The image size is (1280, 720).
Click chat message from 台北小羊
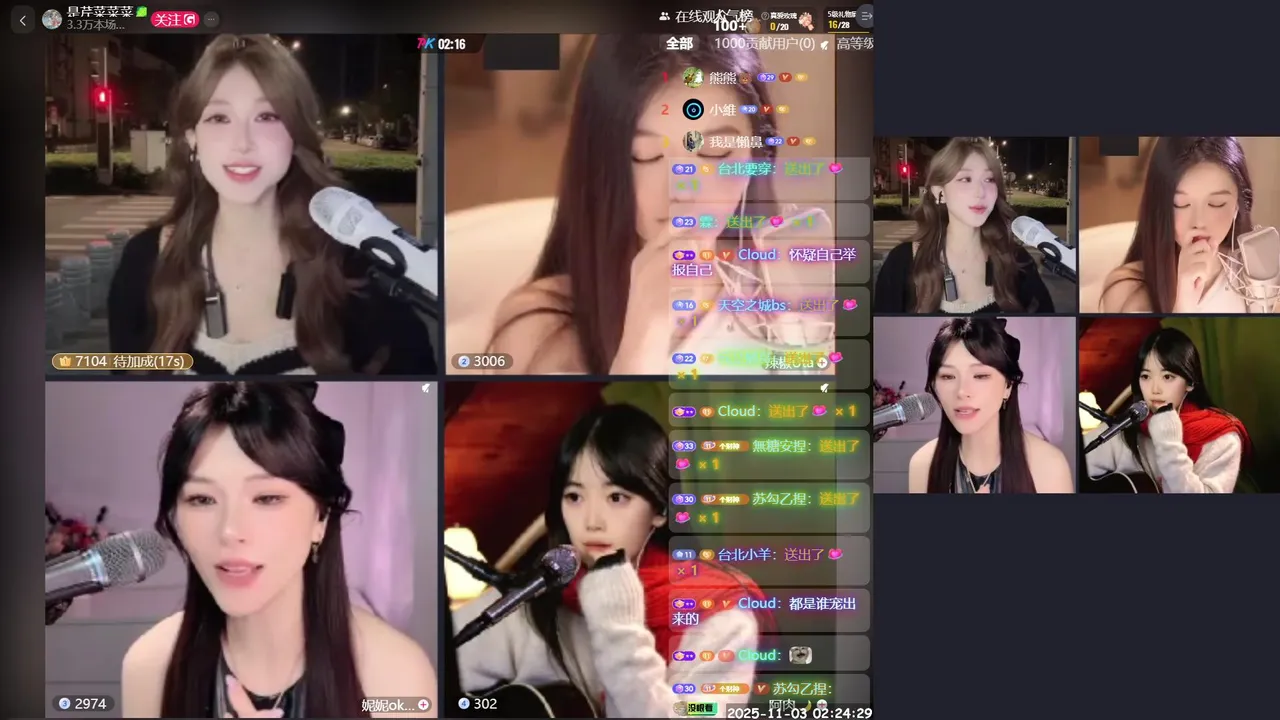(x=769, y=561)
